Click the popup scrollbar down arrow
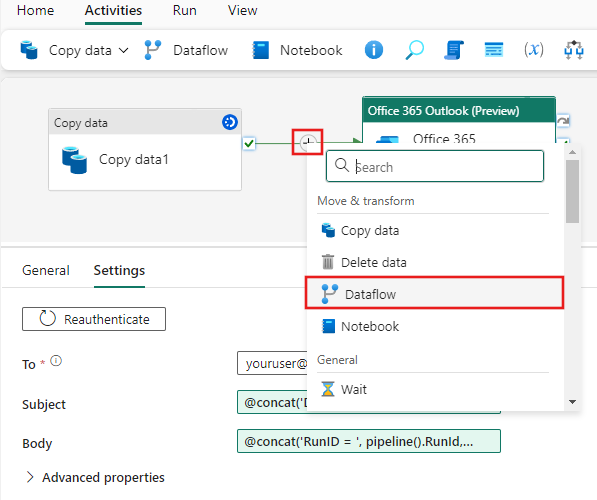Image resolution: width=597 pixels, height=500 pixels. click(572, 402)
